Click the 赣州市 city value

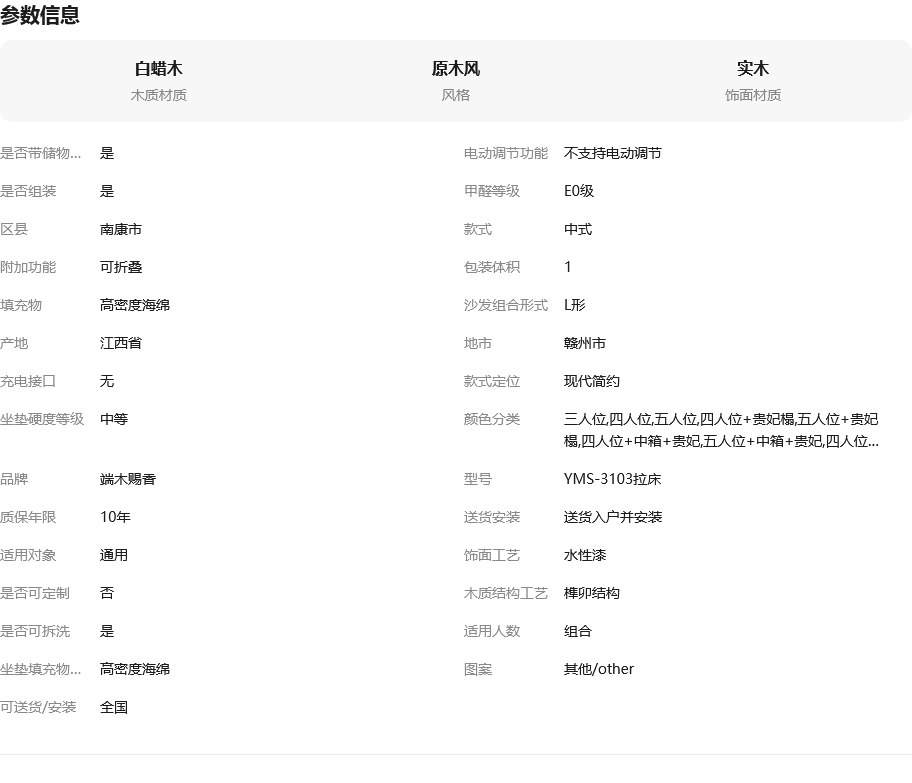click(585, 343)
